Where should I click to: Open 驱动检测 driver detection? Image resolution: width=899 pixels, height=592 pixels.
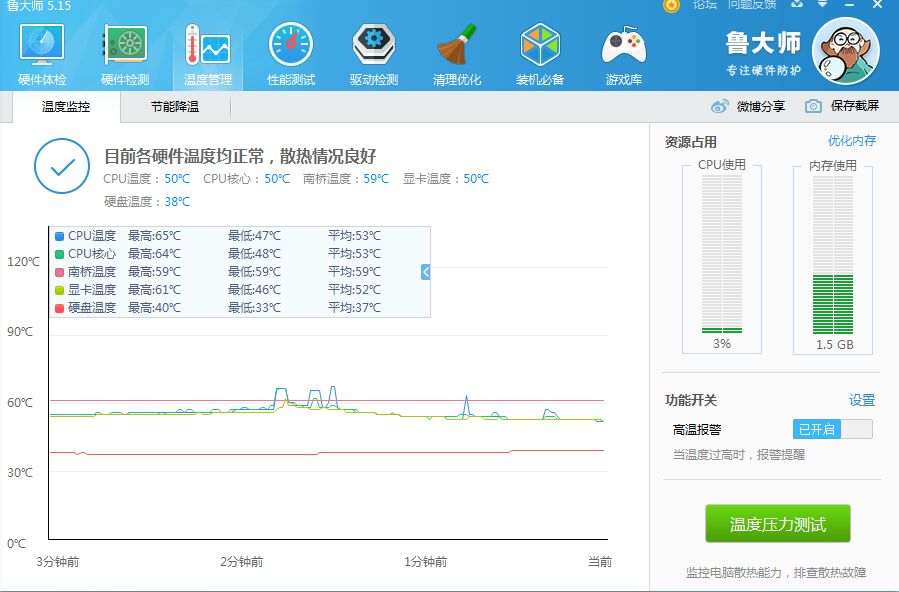[x=374, y=55]
